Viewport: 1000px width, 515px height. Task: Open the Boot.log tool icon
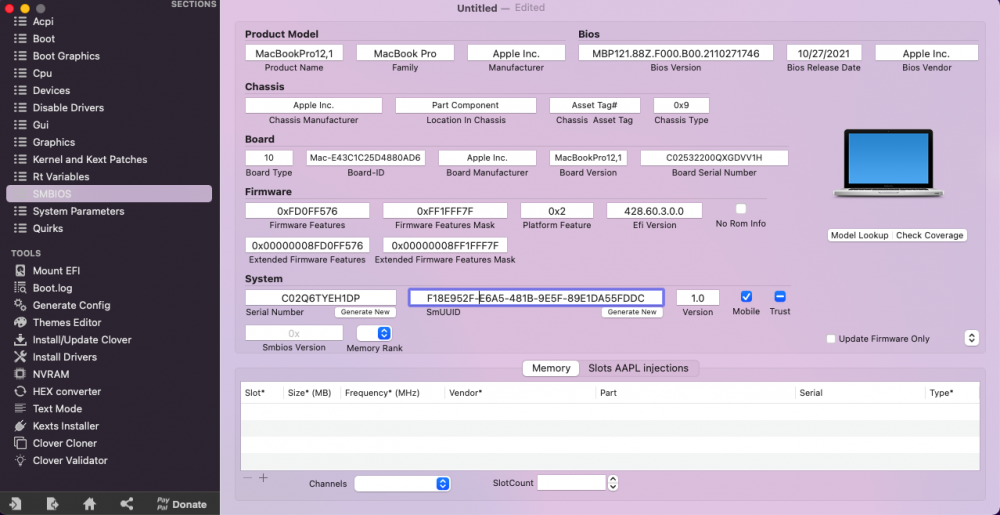pyautogui.click(x=20, y=288)
